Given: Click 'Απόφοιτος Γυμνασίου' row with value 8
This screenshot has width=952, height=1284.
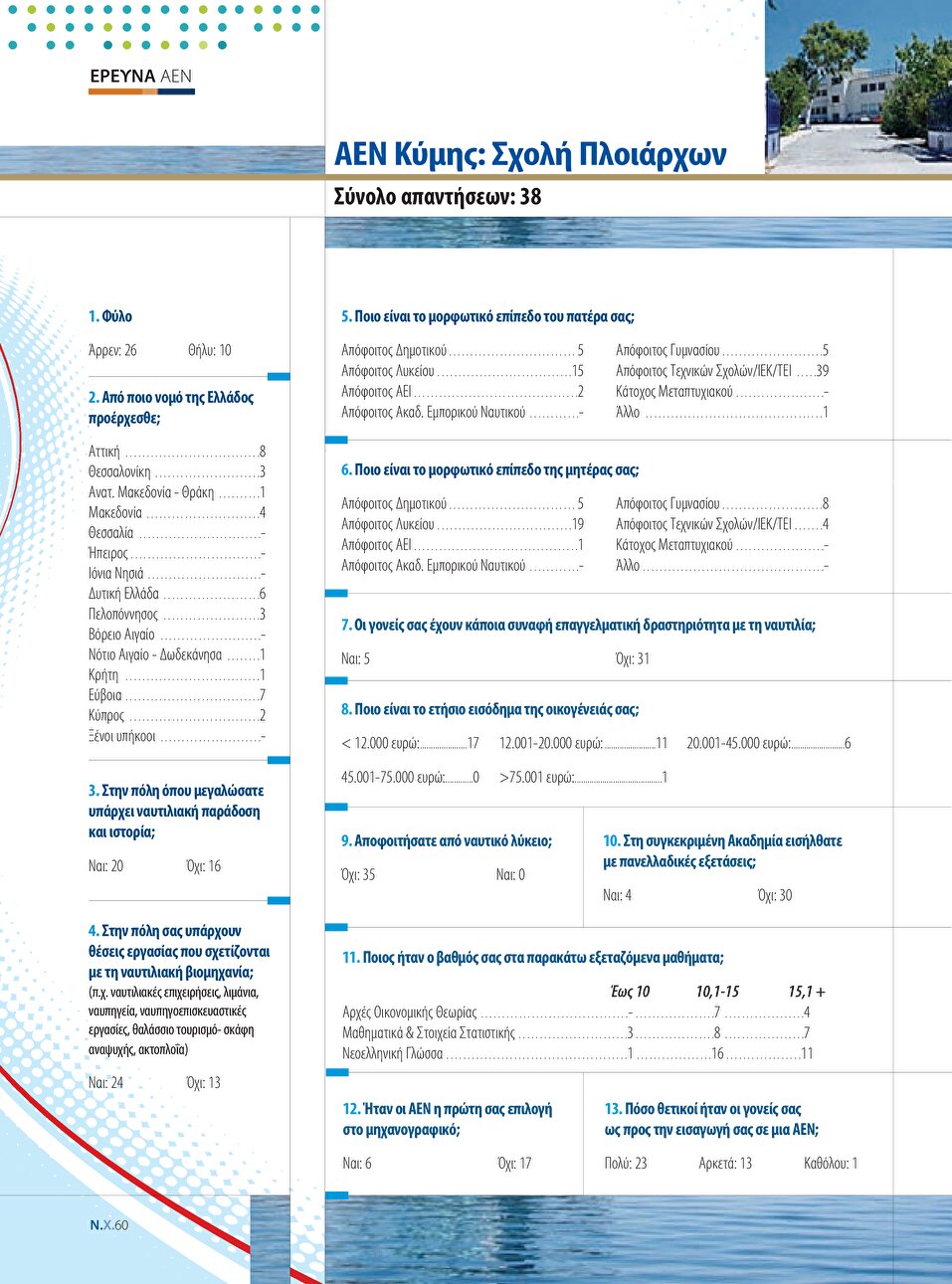Looking at the screenshot, I should pyautogui.click(x=722, y=504).
